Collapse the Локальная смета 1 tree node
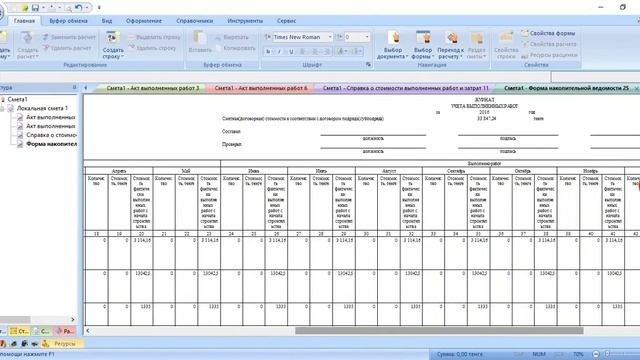This screenshot has height=360, width=640. pos(2,109)
